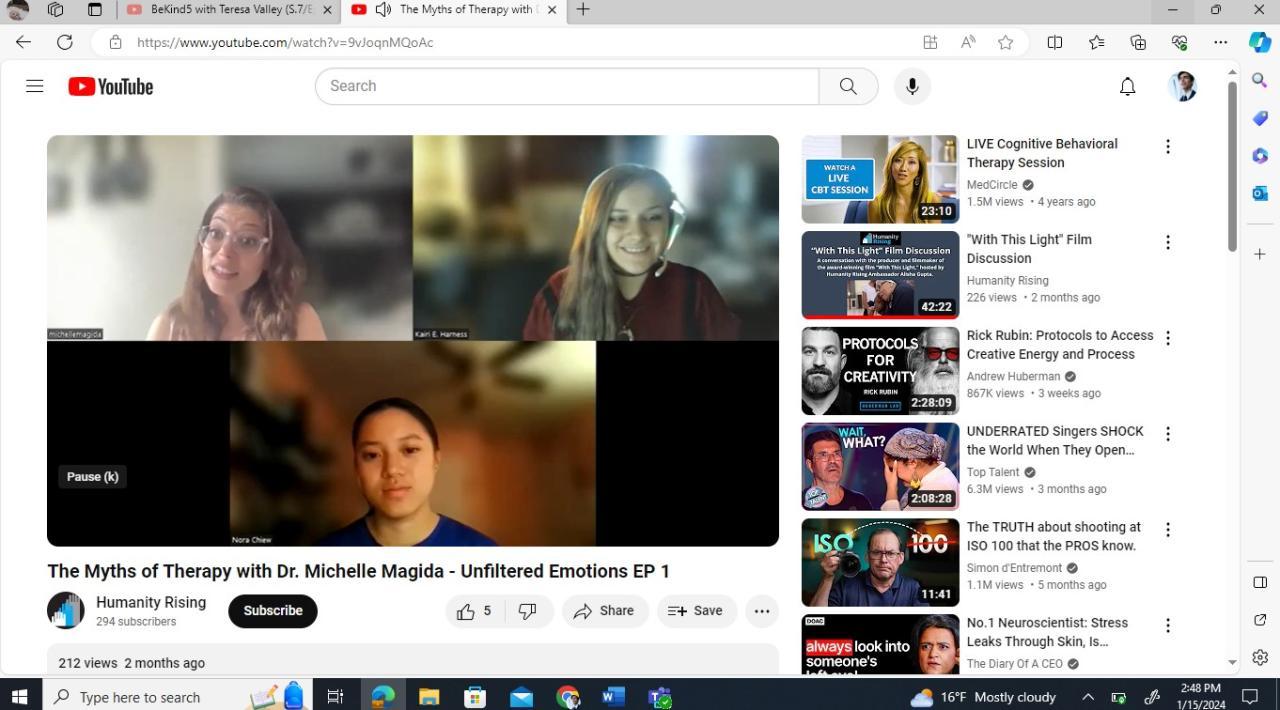Close The Myths of Therapy tab
1280x710 pixels.
(x=552, y=10)
